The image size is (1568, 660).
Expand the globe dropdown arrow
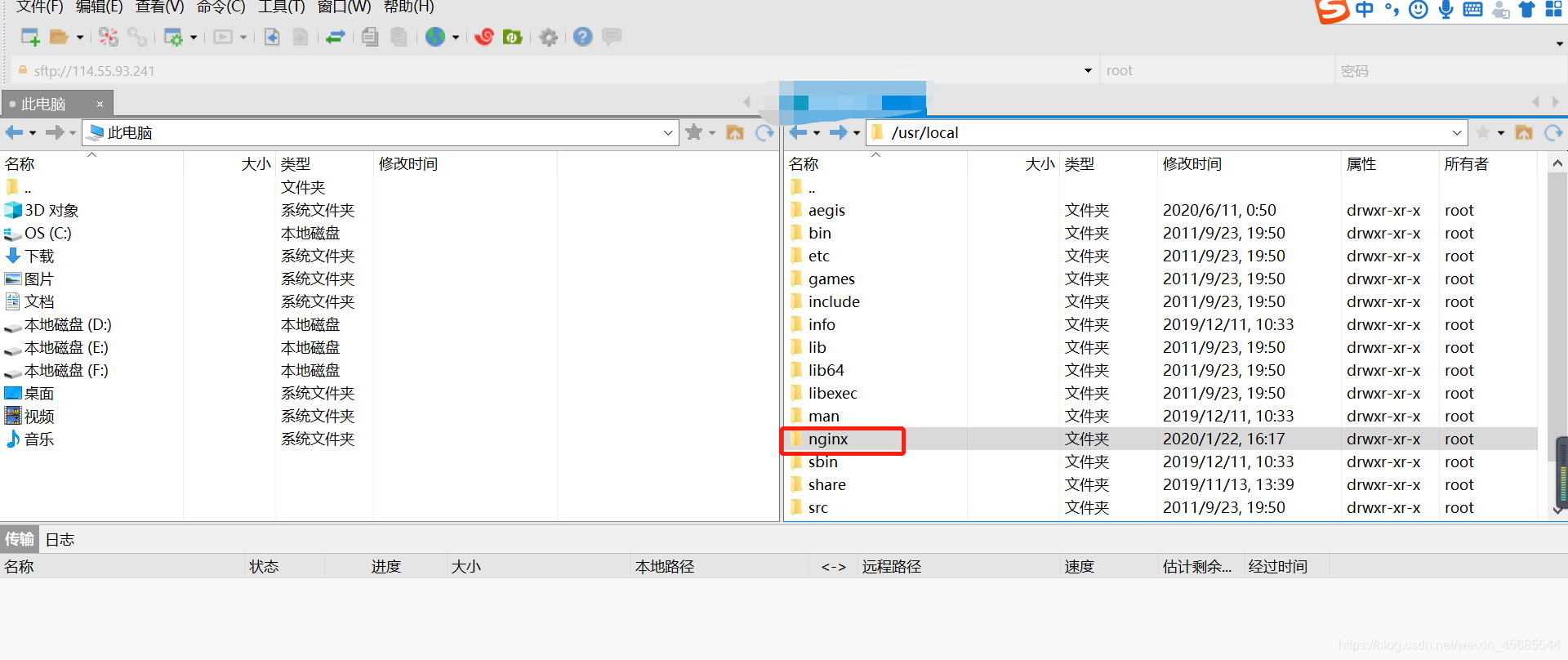[456, 38]
